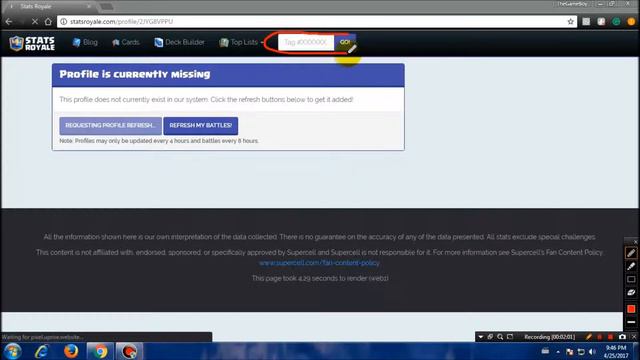The width and height of the screenshot is (640, 360).
Task: Pick the red color swatch
Action: (x=631, y=309)
